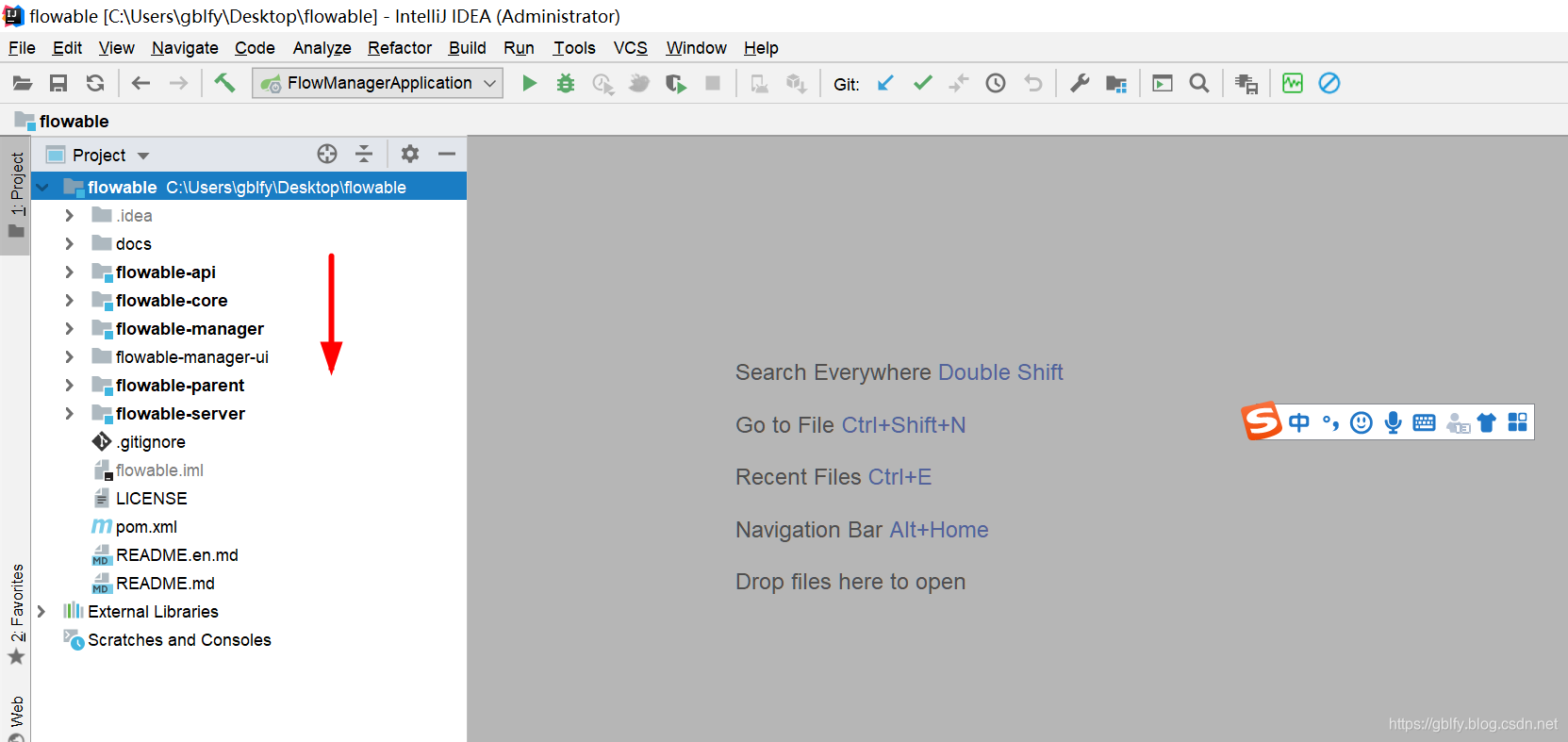Click the Save All toolbar icon
Screen dimensions: 1568x742
[x=58, y=84]
